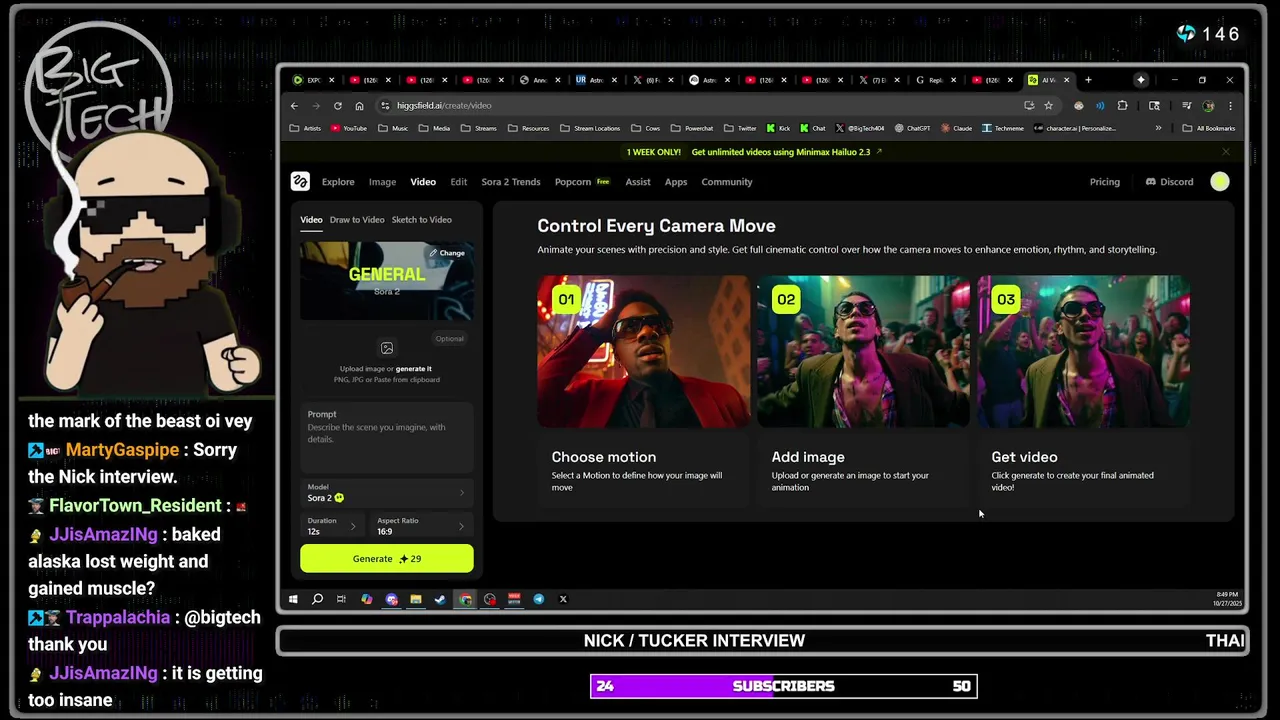Open the All Bookmarks folder
Viewport: 1280px width, 720px height.
(x=1209, y=128)
